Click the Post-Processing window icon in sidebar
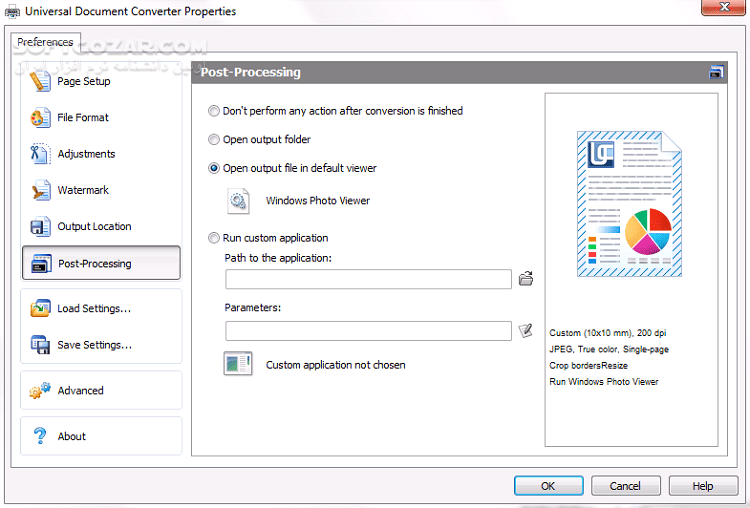The height and width of the screenshot is (508, 750). coord(41,264)
